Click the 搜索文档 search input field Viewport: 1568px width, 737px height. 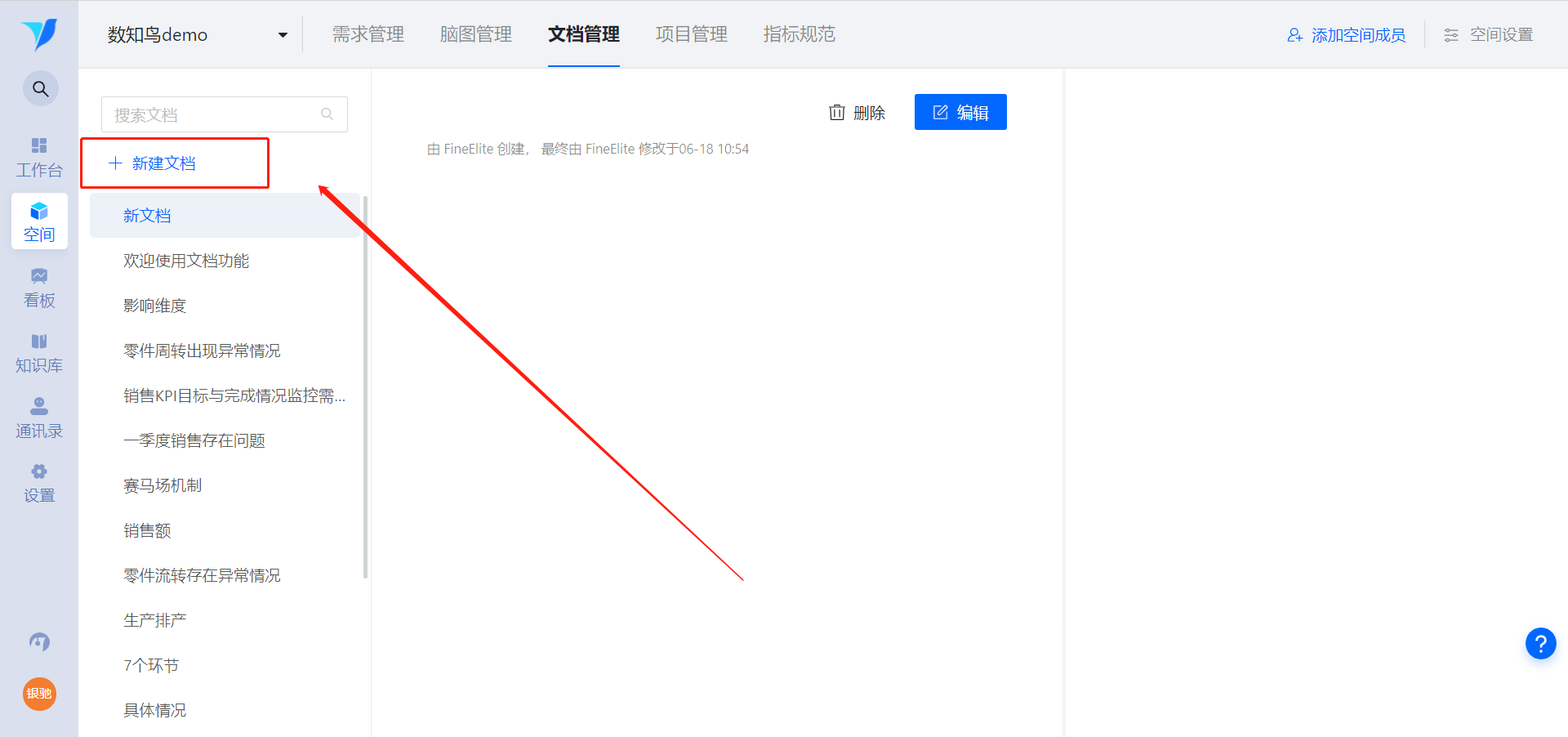(x=225, y=114)
